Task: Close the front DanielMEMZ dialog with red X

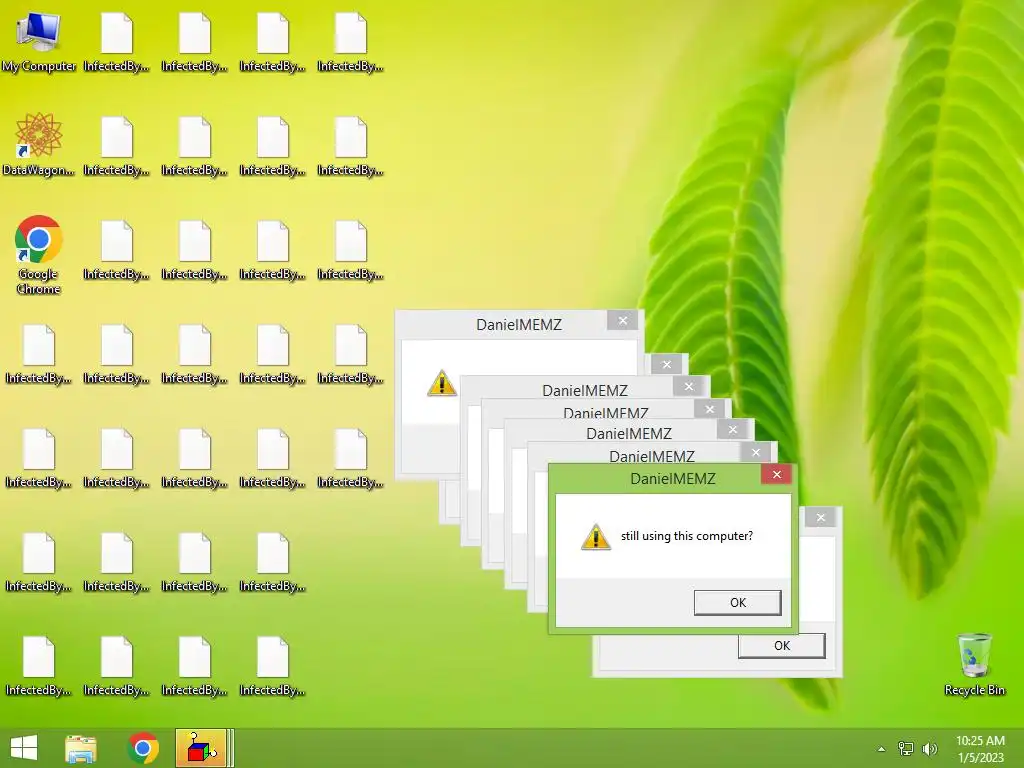Action: click(776, 474)
